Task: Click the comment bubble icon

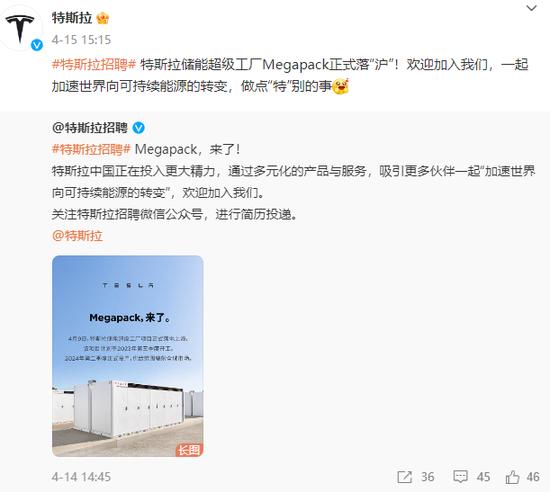Action: tap(460, 477)
